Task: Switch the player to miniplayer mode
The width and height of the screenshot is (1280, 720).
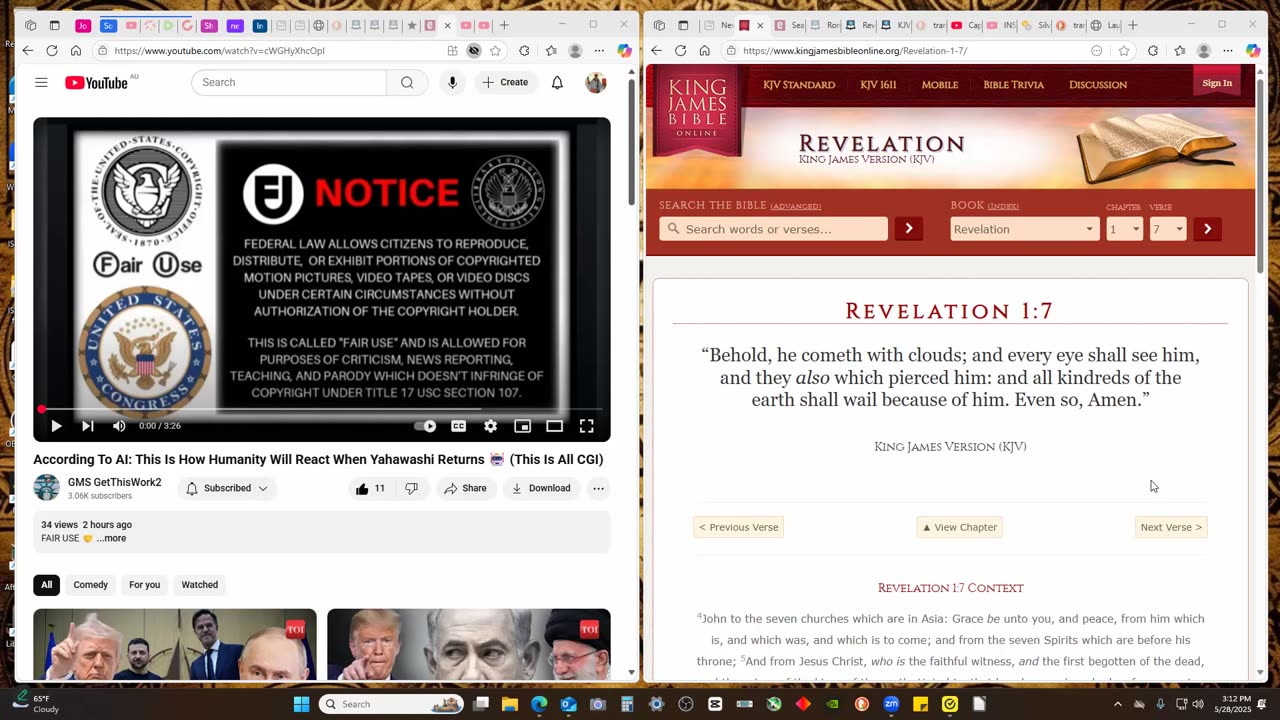Action: (x=522, y=426)
